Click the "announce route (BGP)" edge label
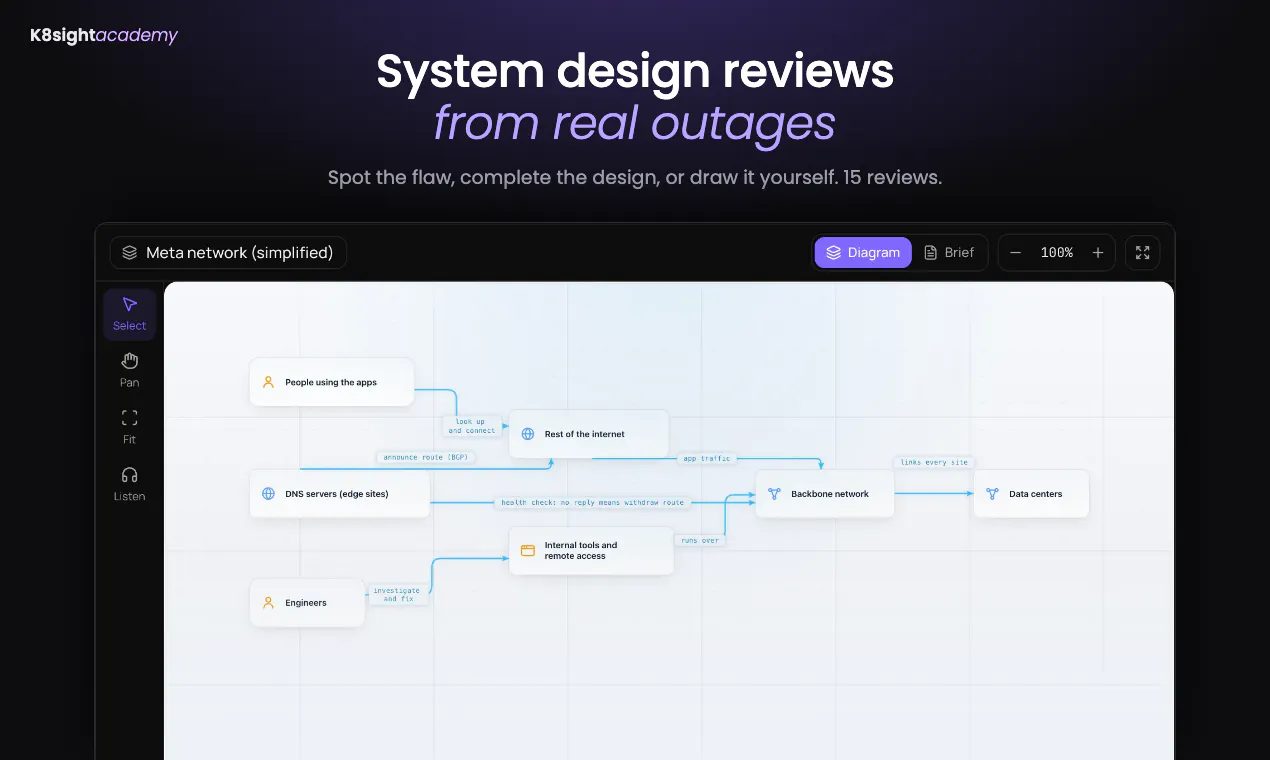 [426, 457]
